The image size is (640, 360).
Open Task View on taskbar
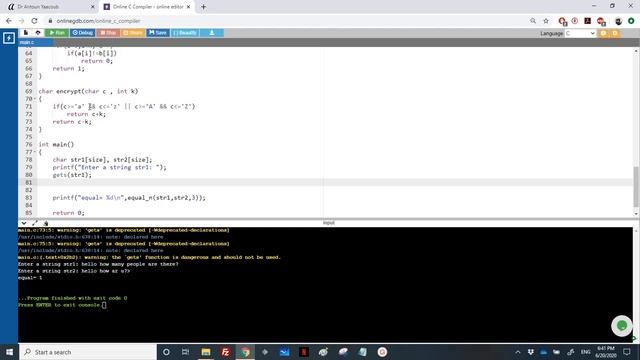pyautogui.click(x=185, y=352)
